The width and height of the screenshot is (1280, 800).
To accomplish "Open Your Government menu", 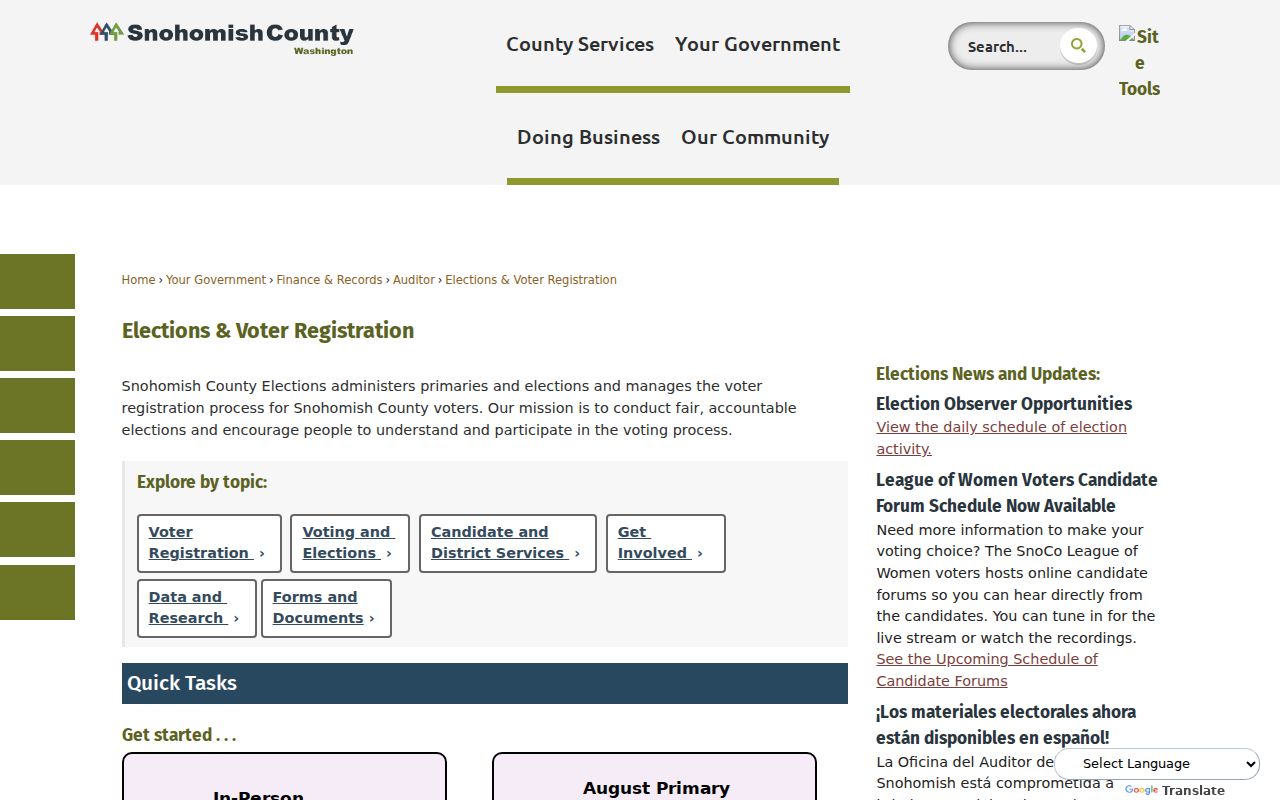I will [757, 44].
